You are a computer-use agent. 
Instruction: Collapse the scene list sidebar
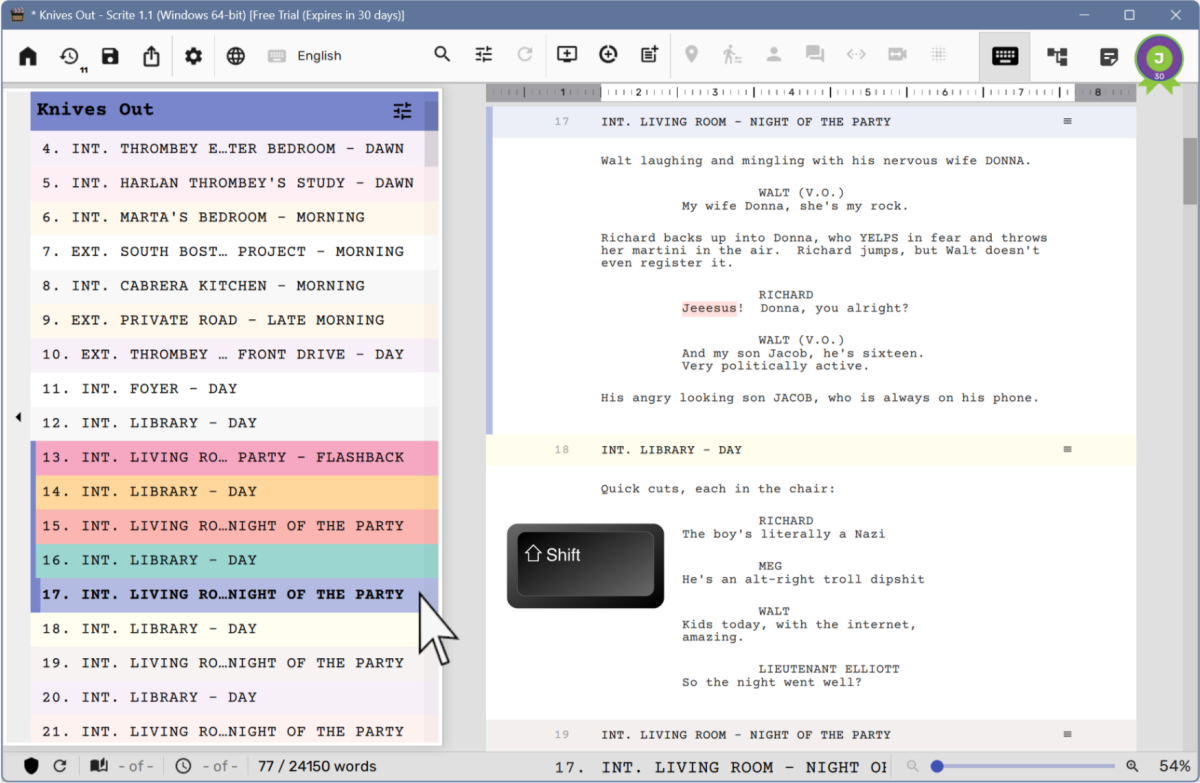[x=17, y=418]
